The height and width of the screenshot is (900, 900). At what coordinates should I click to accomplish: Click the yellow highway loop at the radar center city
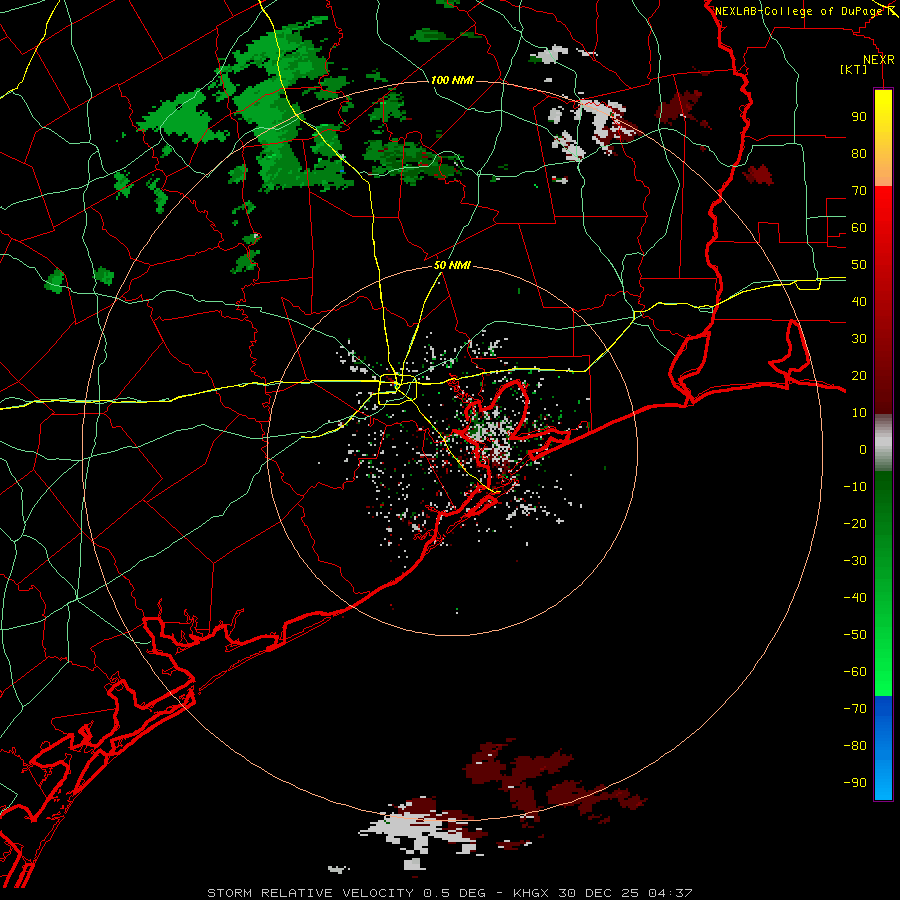(397, 389)
